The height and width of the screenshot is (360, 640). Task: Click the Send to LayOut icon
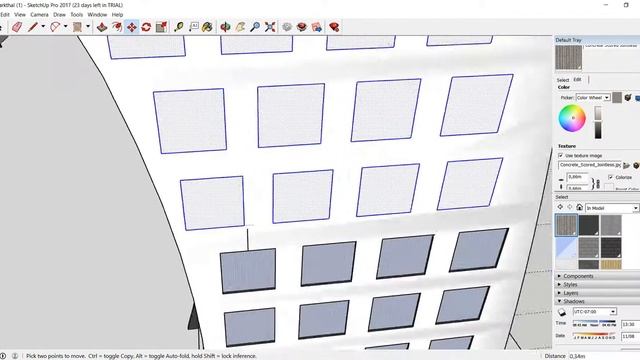[317, 27]
